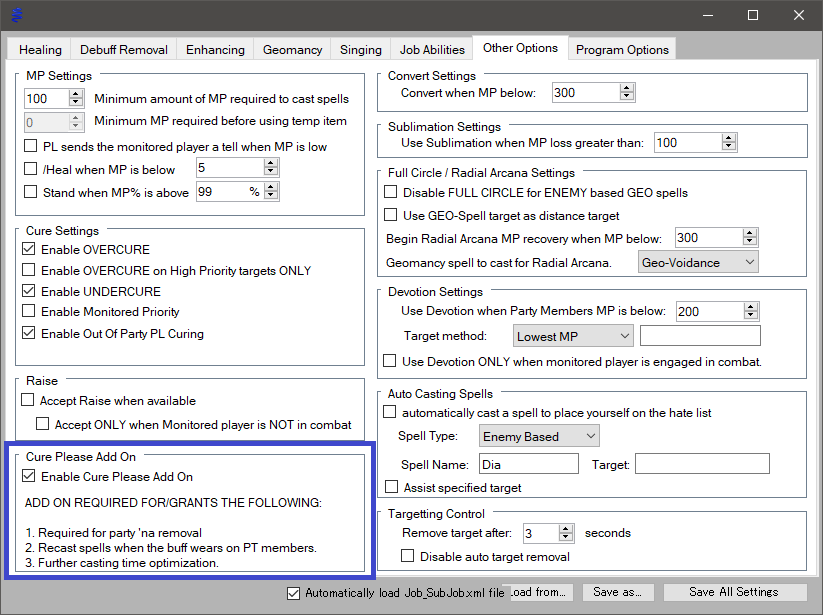Check Use GEO-Spell target as distance target
The width and height of the screenshot is (823, 615).
391,215
